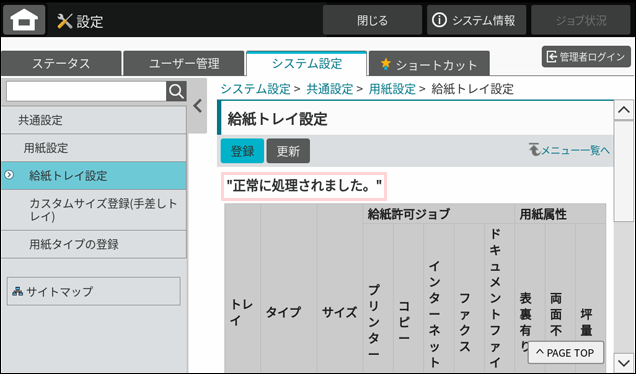Click システム設定 breadcrumb link
Image resolution: width=636 pixels, height=374 pixels.
tap(256, 89)
